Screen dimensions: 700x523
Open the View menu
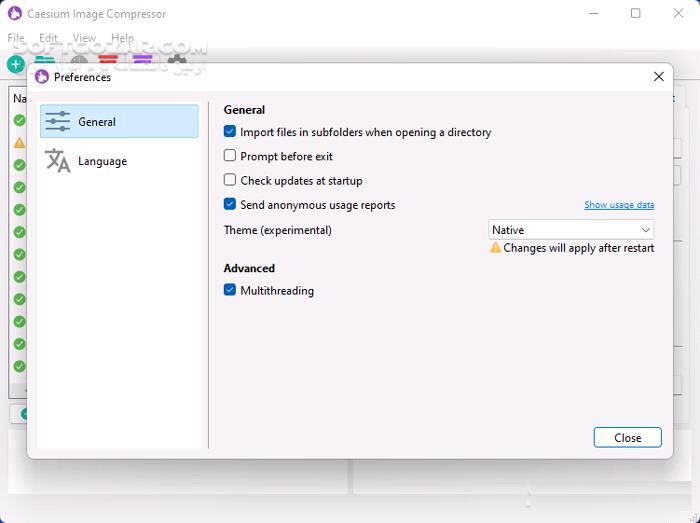[84, 38]
